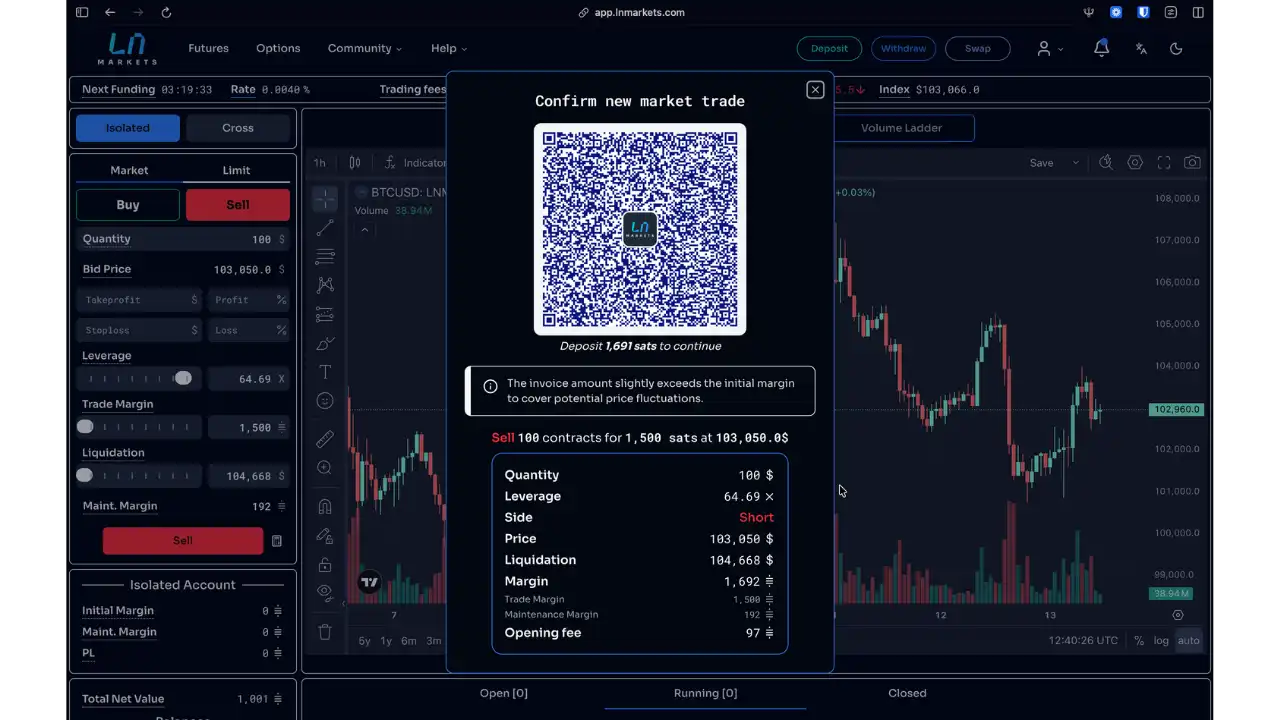Select the text tool in chart toolbar
1280x720 pixels.
pos(325,372)
